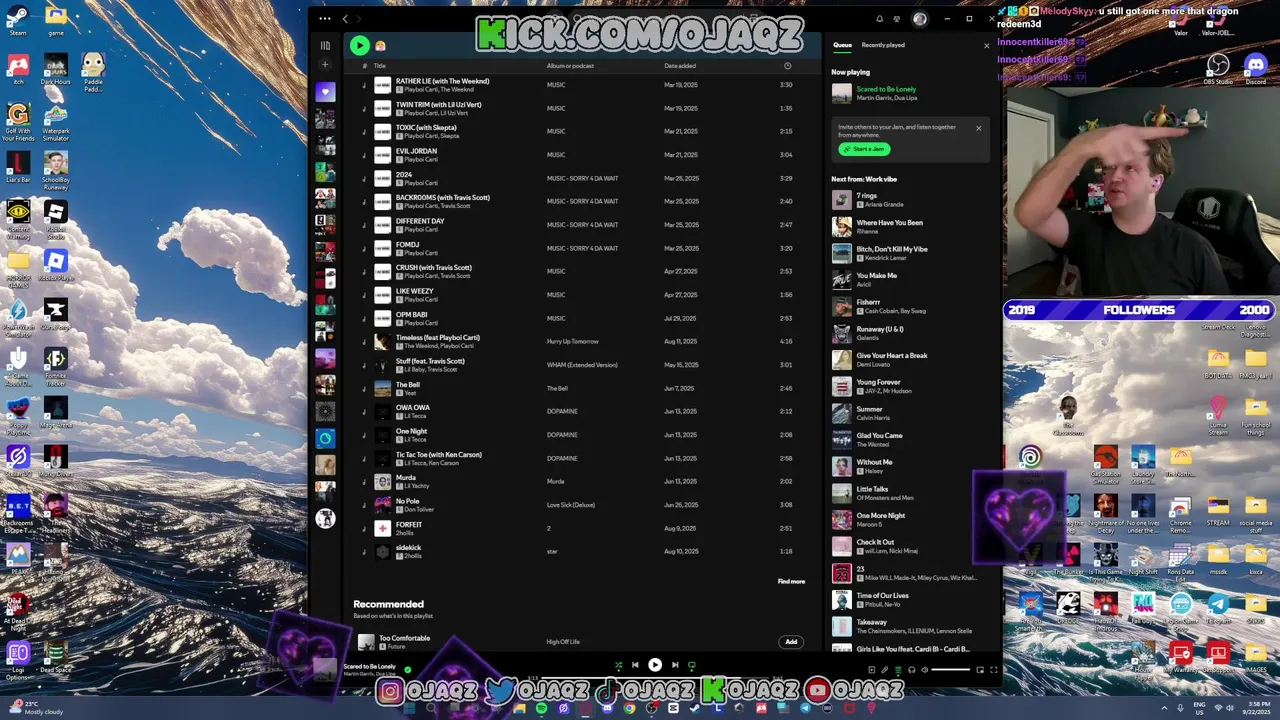Close the Queue side panel
Viewport: 1280px width, 720px height.
(x=986, y=45)
